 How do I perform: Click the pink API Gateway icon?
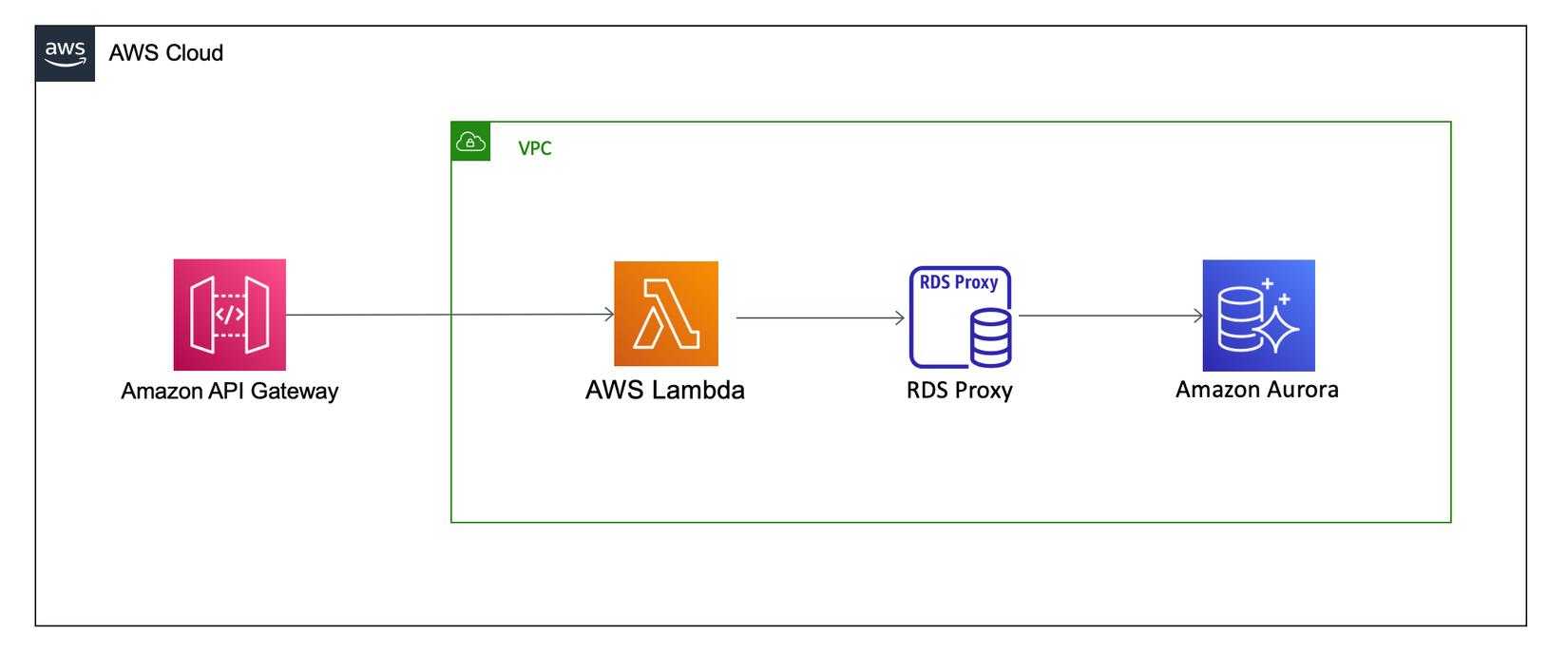pos(229,315)
